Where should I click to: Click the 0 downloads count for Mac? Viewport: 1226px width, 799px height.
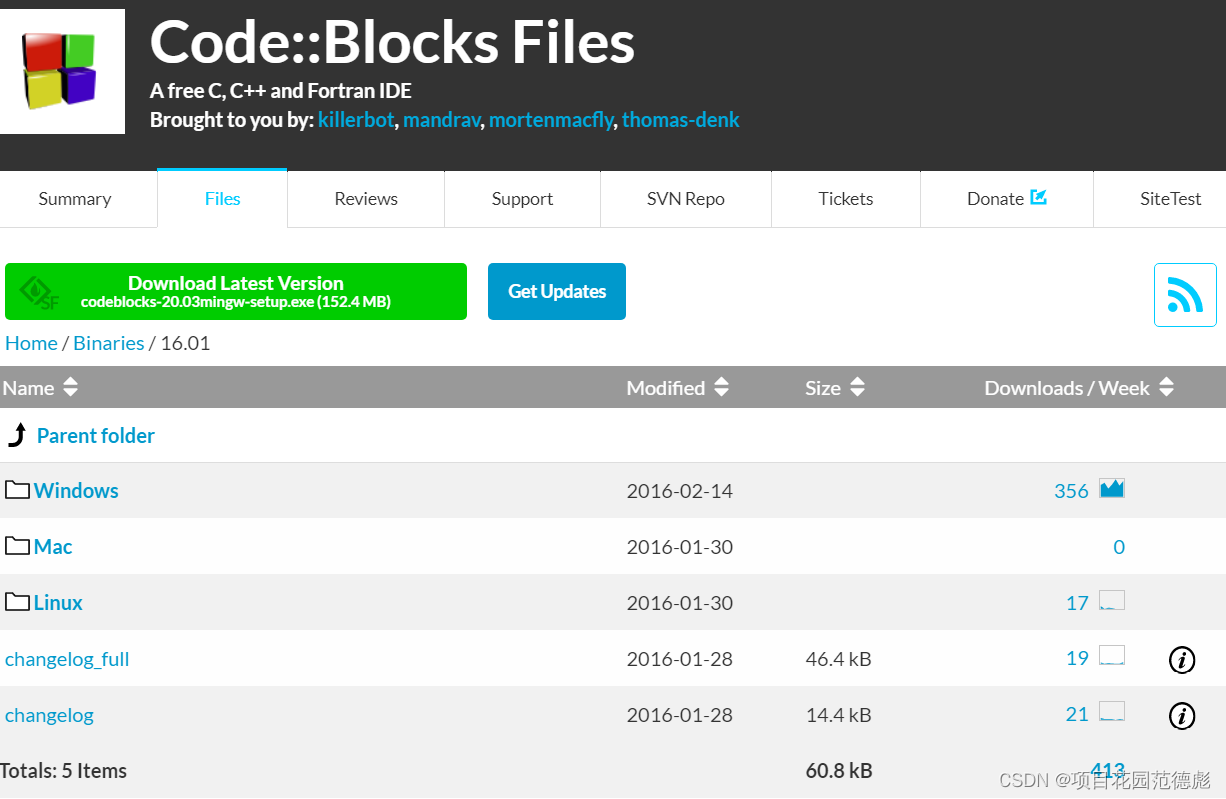[x=1119, y=547]
